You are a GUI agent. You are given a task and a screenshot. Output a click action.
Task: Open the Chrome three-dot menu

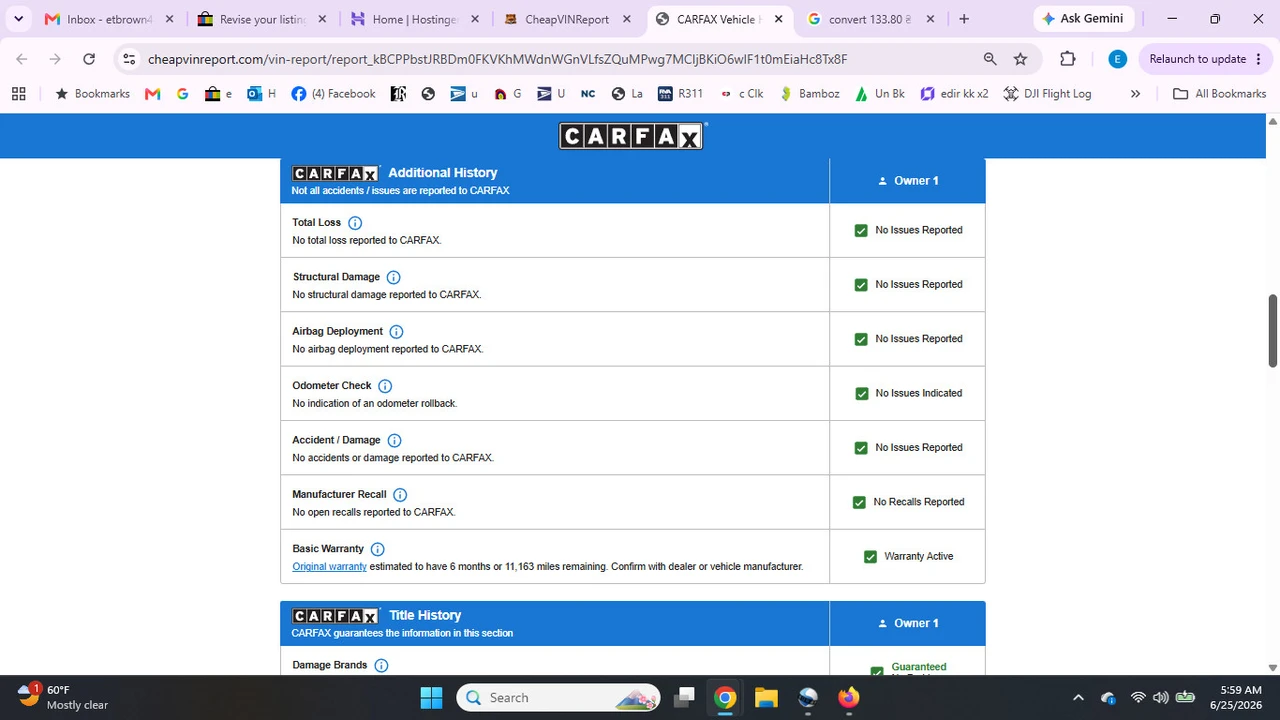tap(1258, 59)
